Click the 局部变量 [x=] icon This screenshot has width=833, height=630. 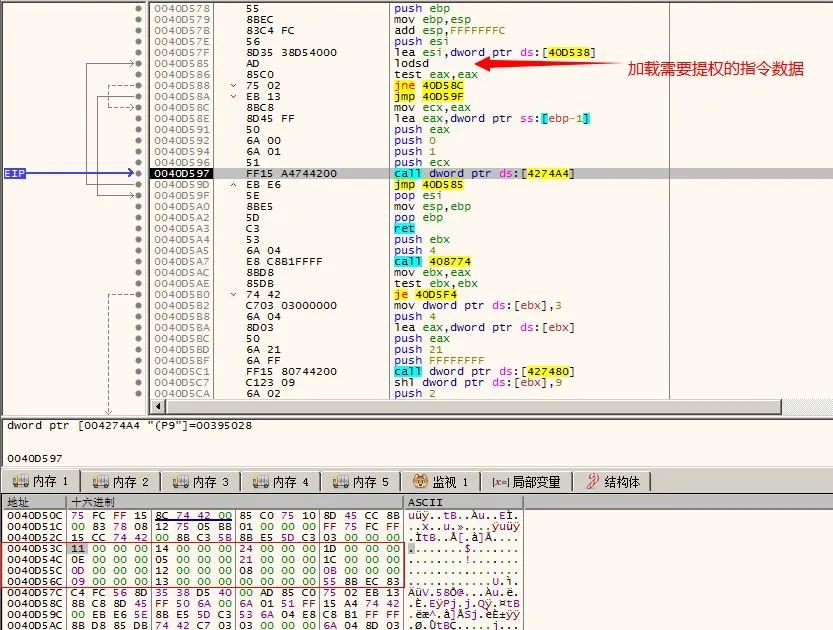500,482
